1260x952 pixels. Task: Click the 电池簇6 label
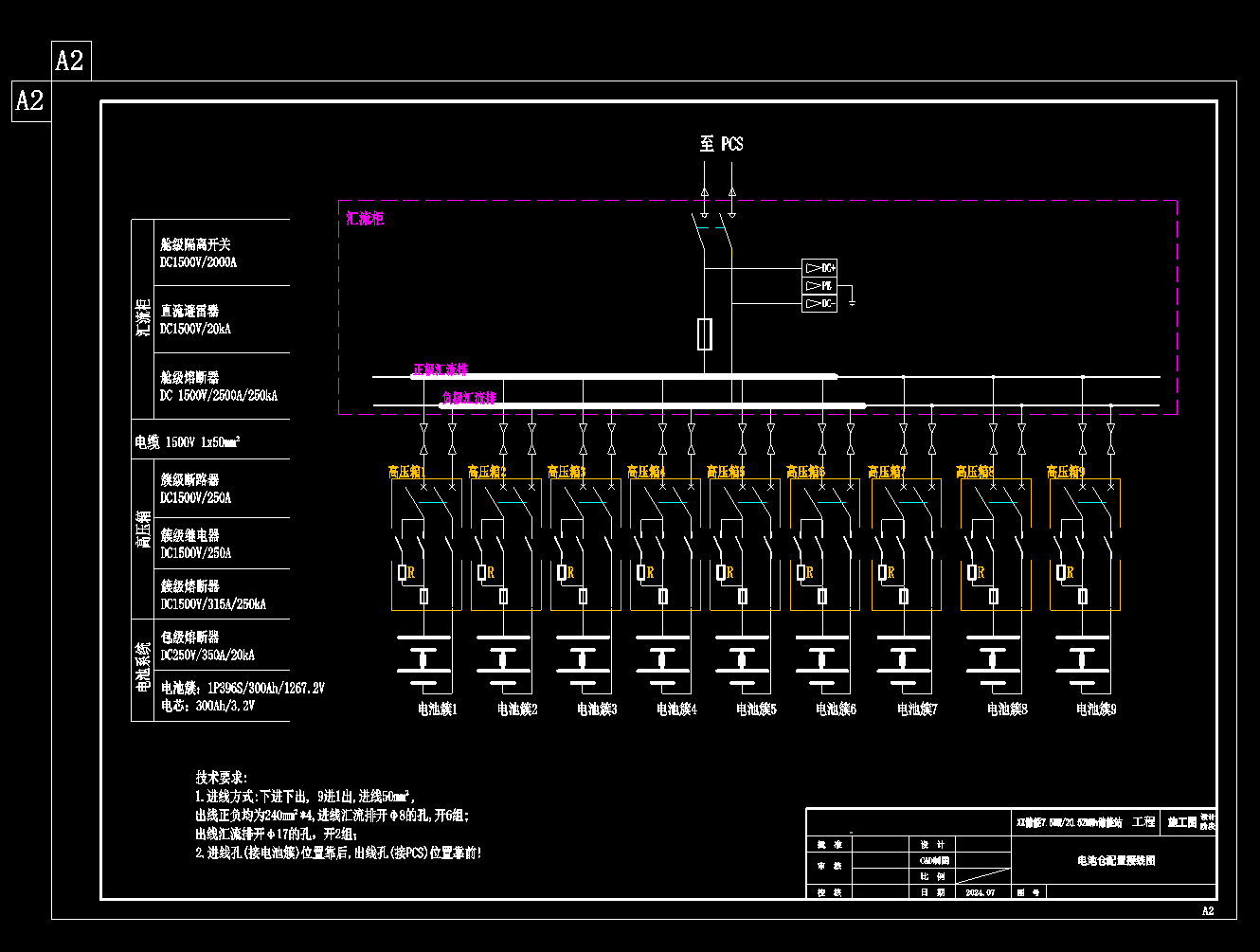(x=836, y=709)
